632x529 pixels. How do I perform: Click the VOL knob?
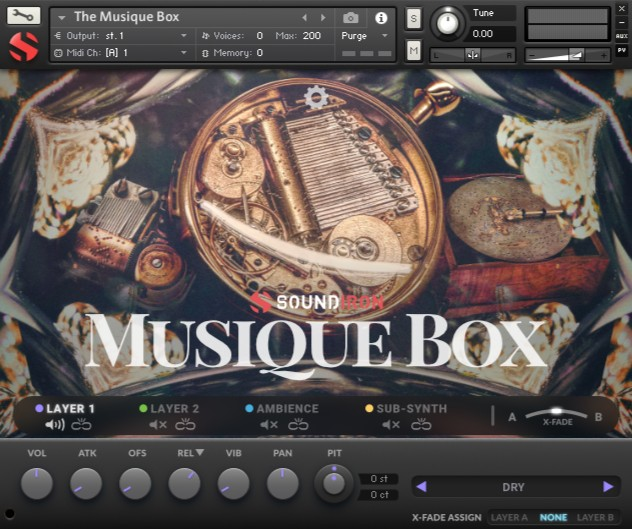click(x=37, y=484)
